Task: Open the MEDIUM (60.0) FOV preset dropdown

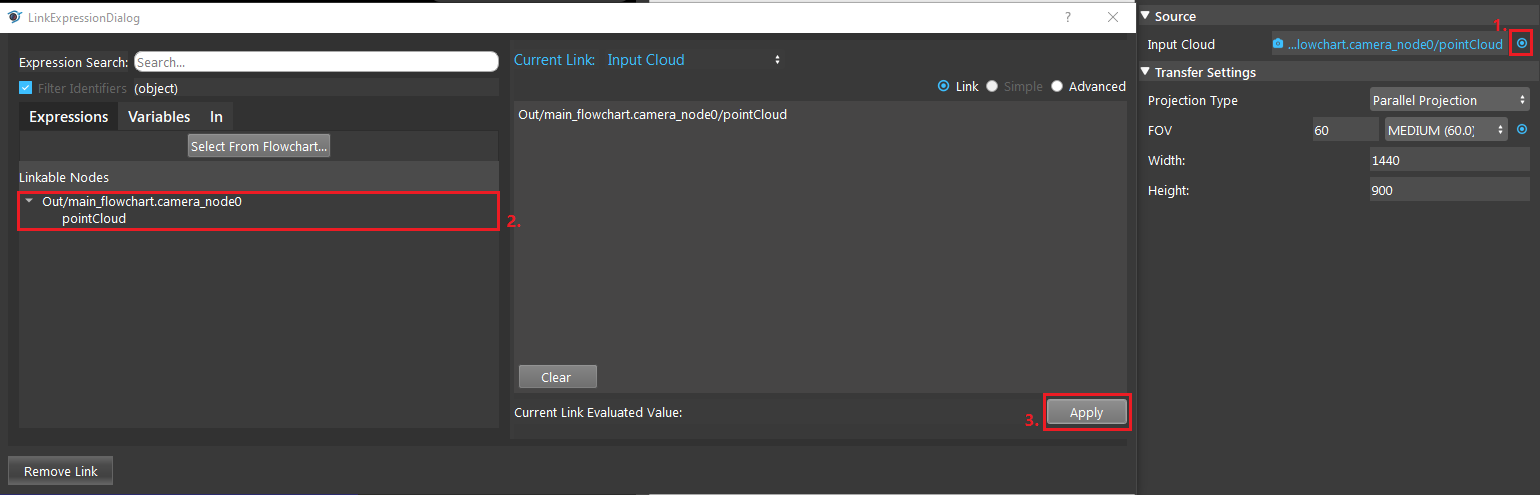Action: coord(1446,129)
